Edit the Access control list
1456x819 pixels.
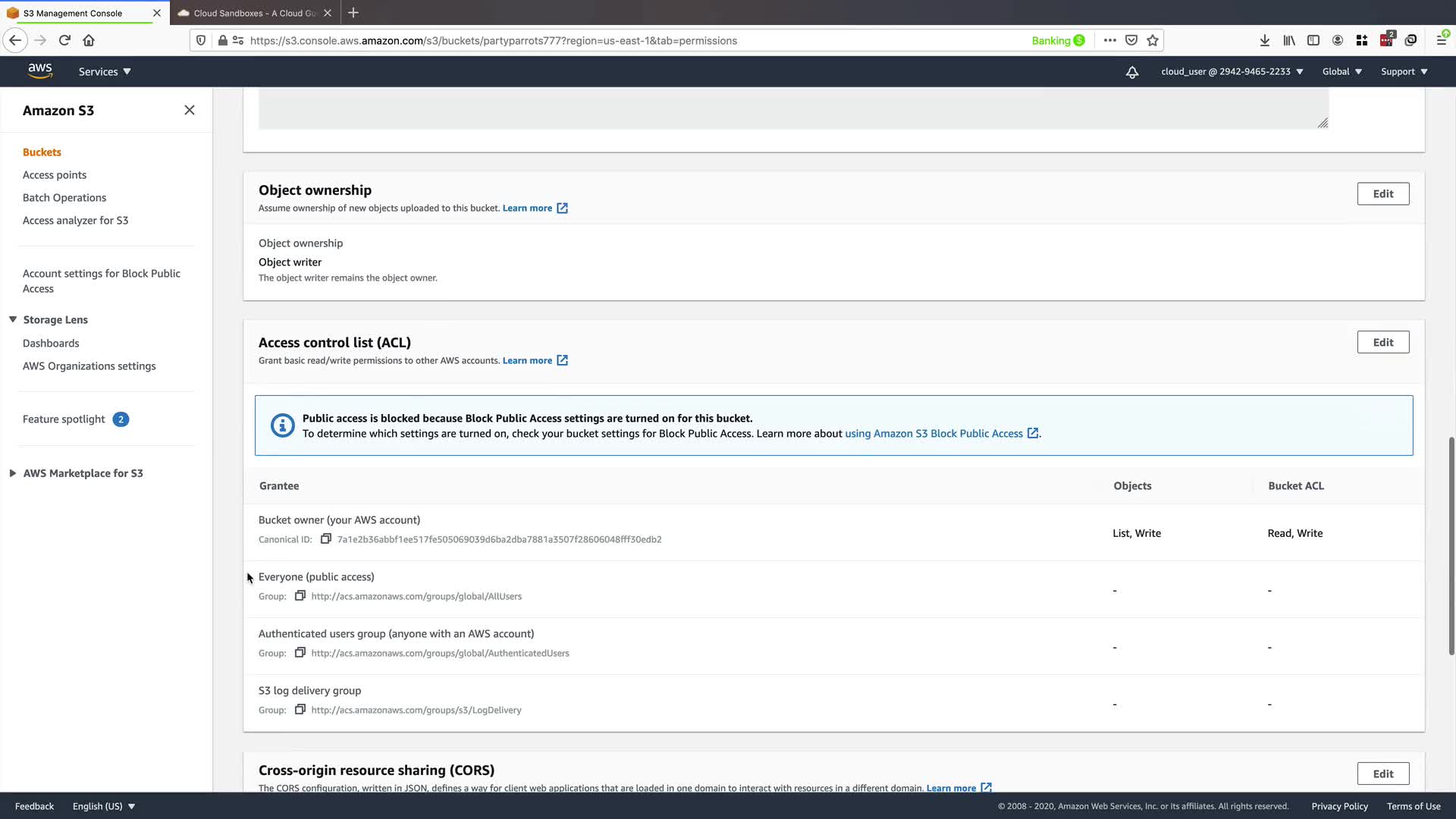pyautogui.click(x=1382, y=343)
